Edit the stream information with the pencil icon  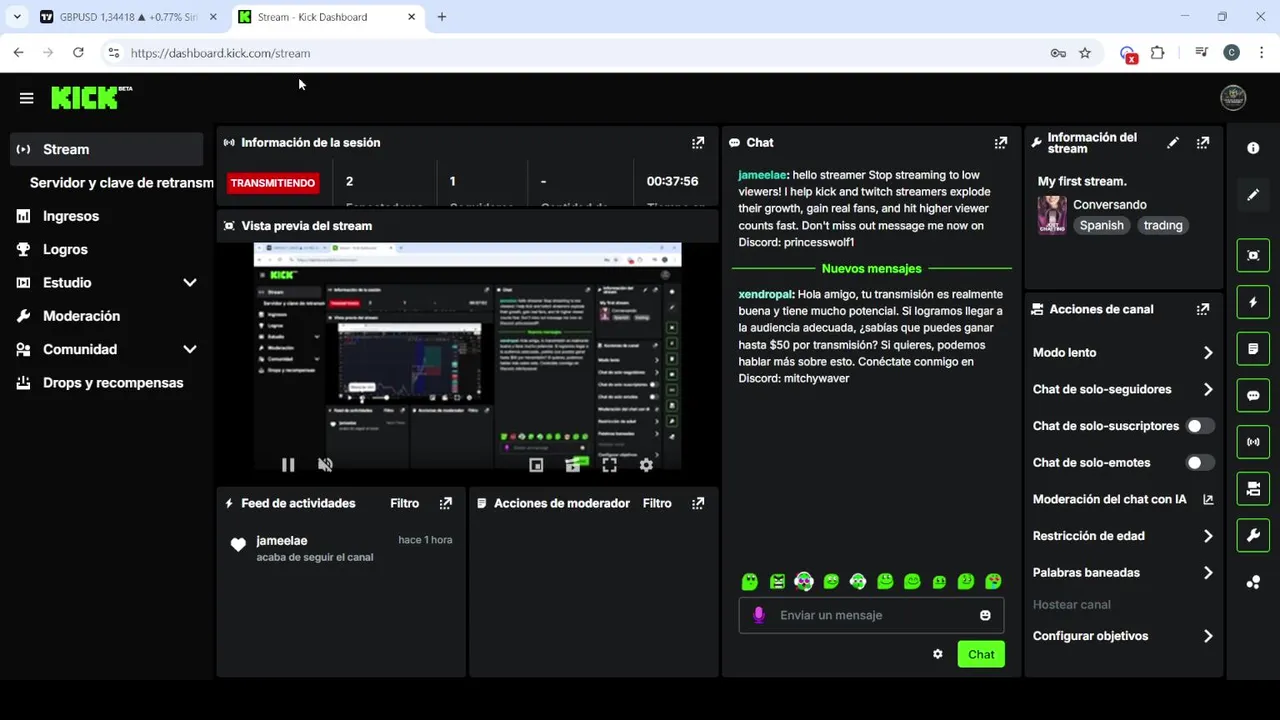point(1173,143)
